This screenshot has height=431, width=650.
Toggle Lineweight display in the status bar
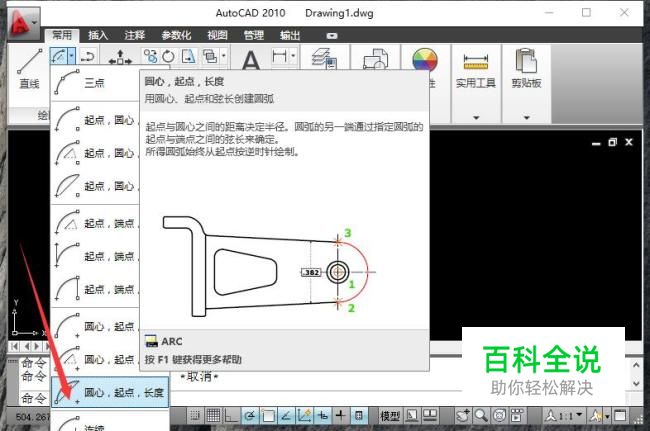pyautogui.click(x=340, y=415)
